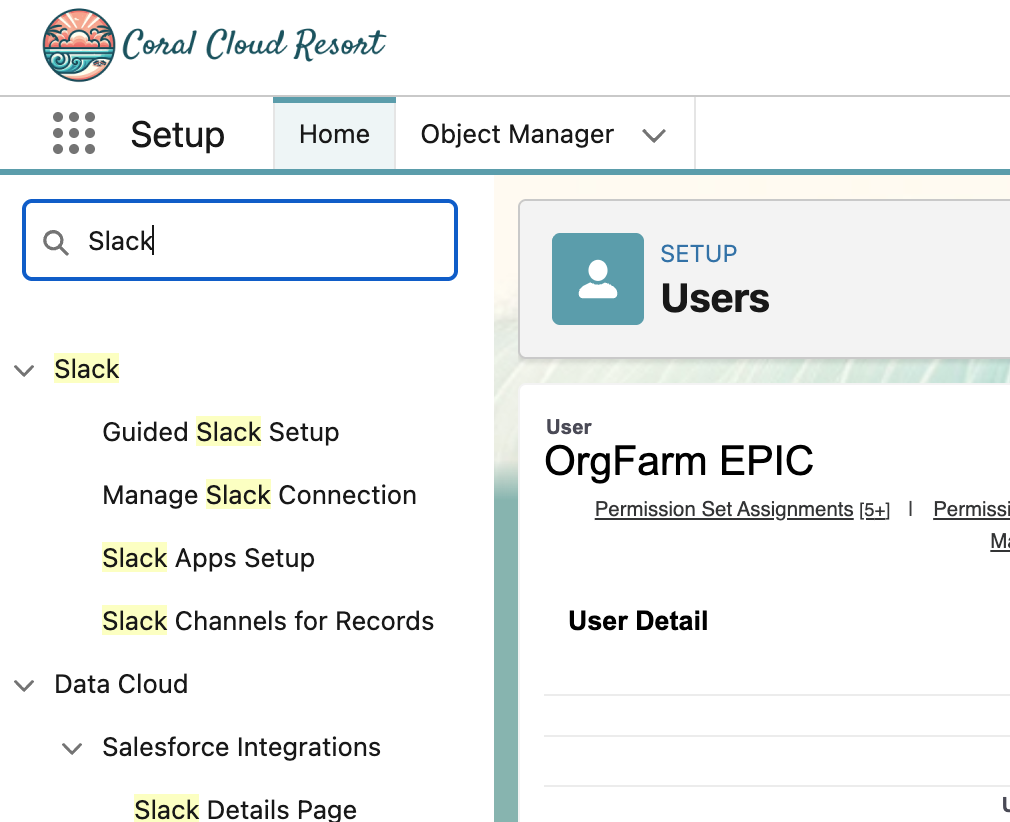Click the Permission Set Assignments link
1010x822 pixels.
(x=723, y=510)
